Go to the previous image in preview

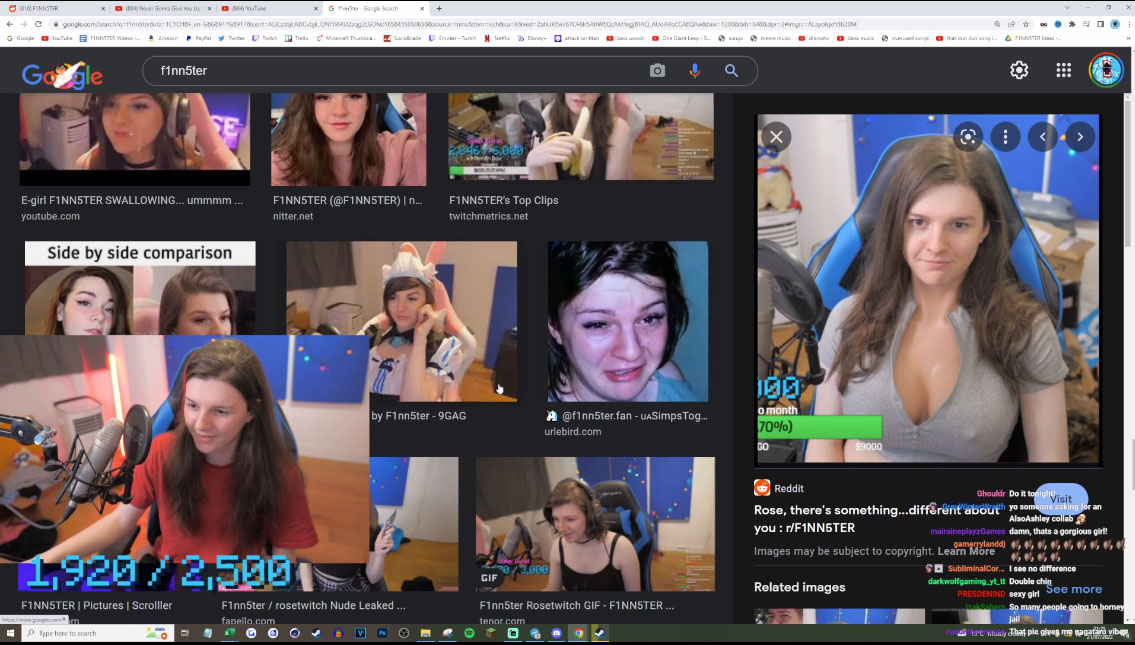click(x=1042, y=136)
